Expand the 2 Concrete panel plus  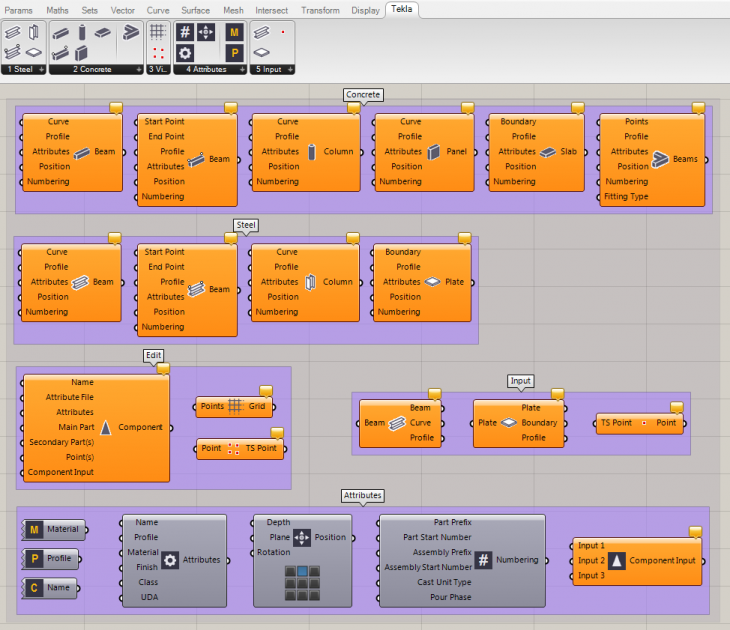[139, 69]
